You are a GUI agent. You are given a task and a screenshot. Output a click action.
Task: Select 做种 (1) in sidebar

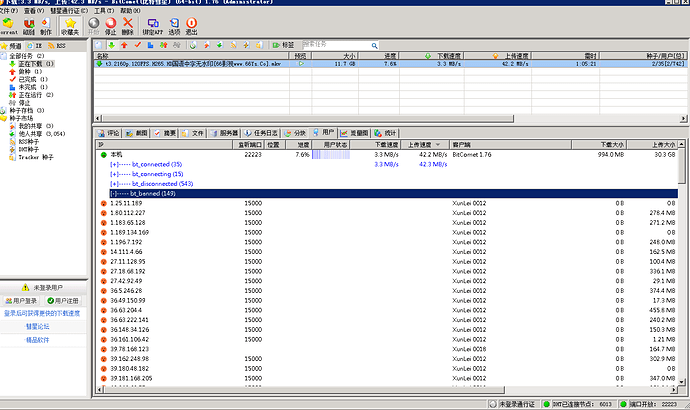(x=26, y=72)
